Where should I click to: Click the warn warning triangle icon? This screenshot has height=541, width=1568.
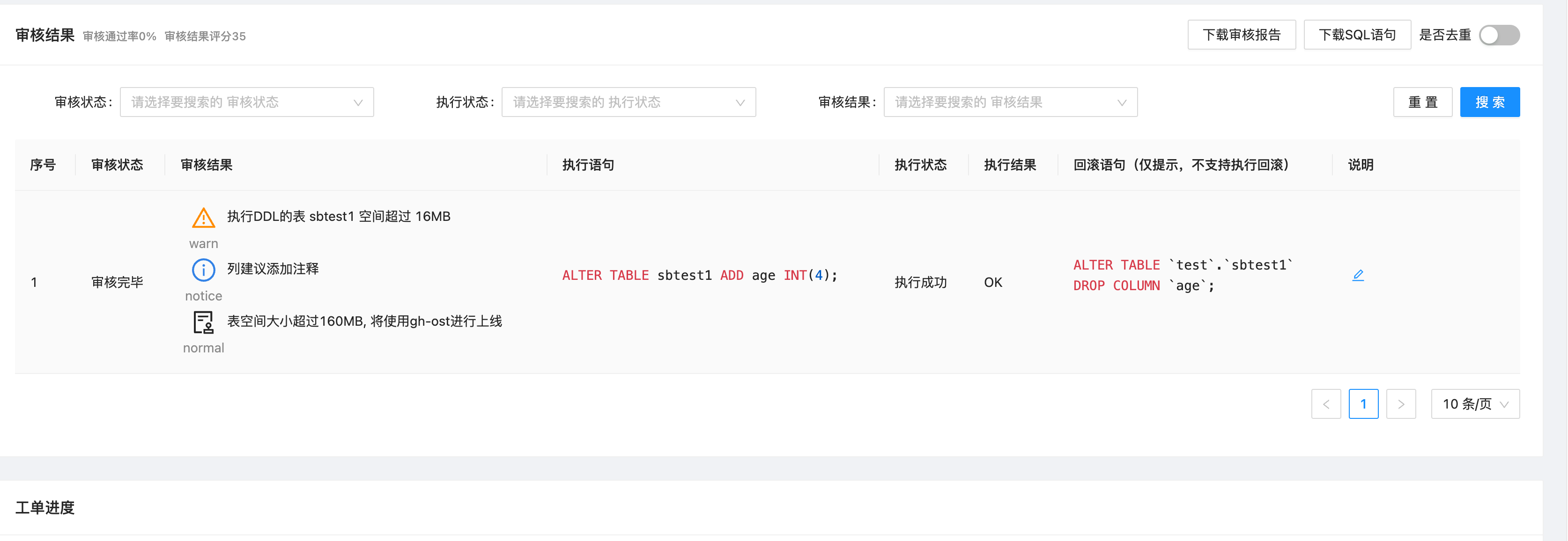coord(203,217)
